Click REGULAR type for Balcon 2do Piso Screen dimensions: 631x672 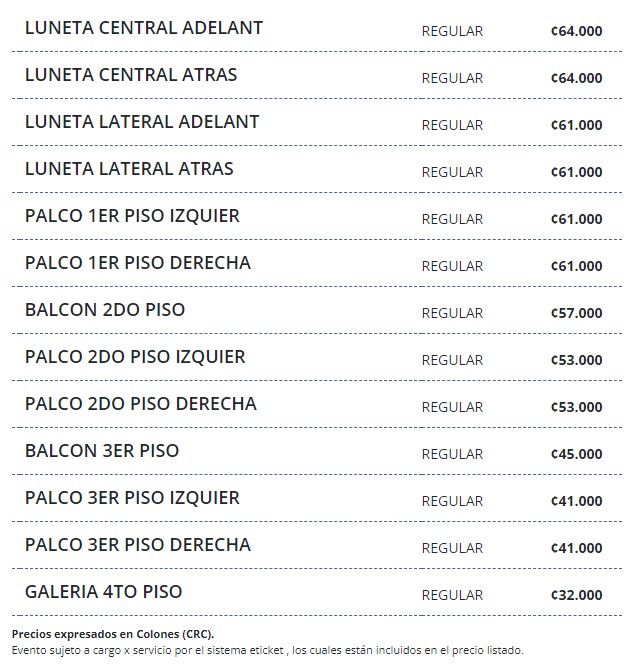(x=452, y=313)
